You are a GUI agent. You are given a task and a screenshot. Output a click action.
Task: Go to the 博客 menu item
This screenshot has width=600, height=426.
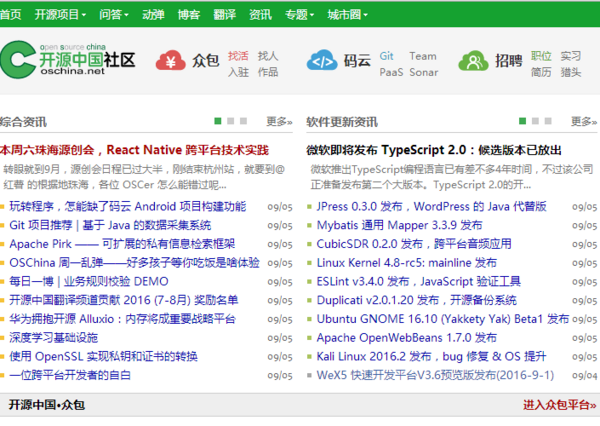tap(188, 15)
